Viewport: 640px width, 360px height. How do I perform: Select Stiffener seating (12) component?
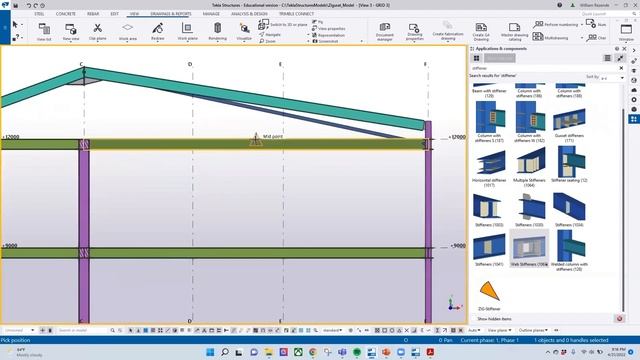tap(569, 164)
